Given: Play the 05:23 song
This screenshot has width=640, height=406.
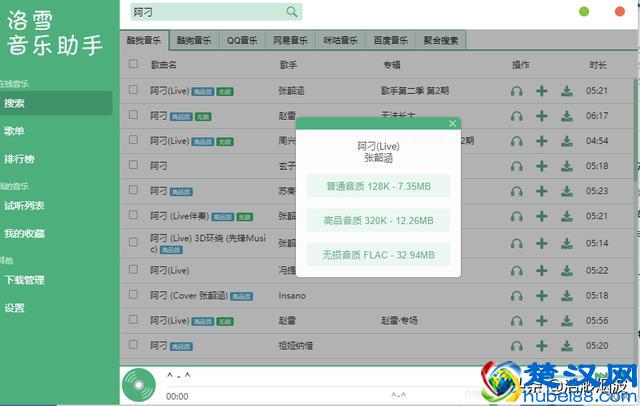Looking at the screenshot, I should point(517,191).
